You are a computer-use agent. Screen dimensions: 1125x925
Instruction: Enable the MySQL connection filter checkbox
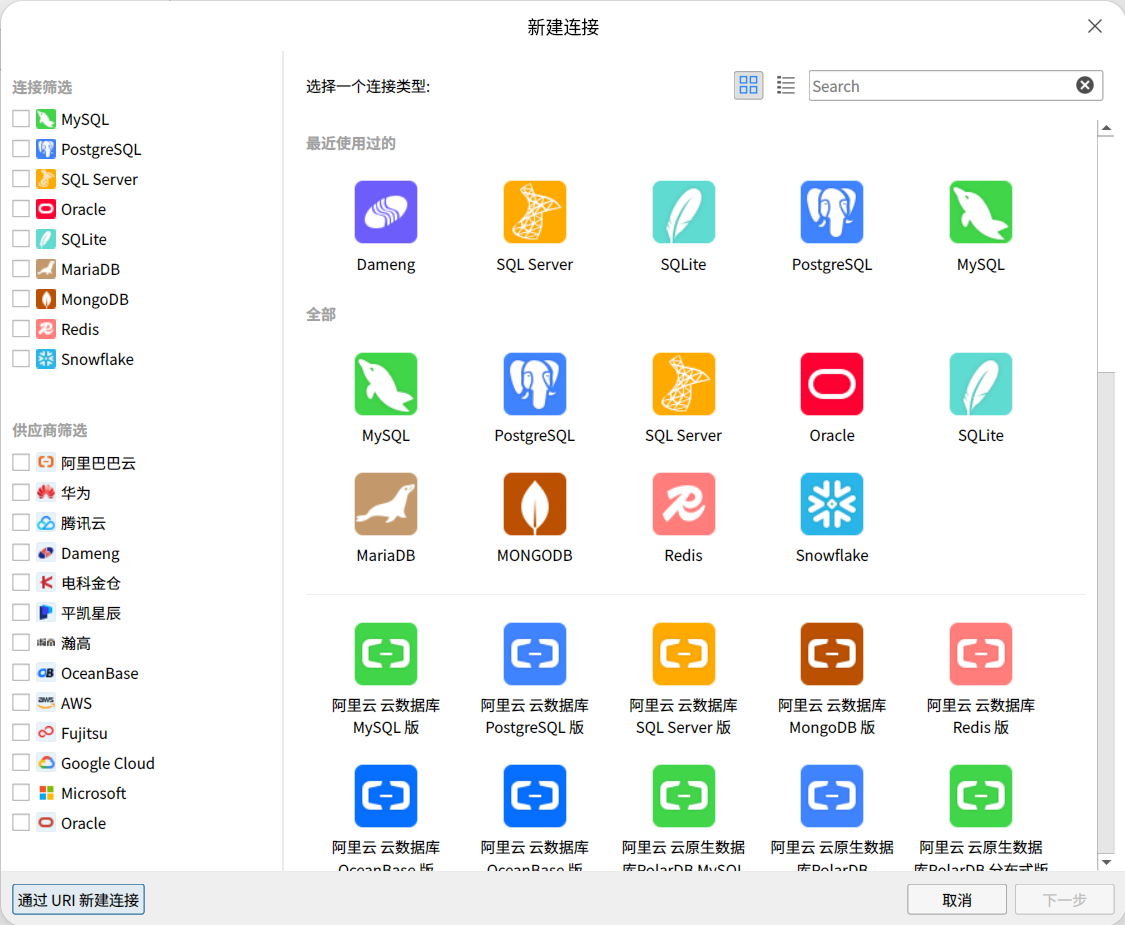[x=21, y=119]
